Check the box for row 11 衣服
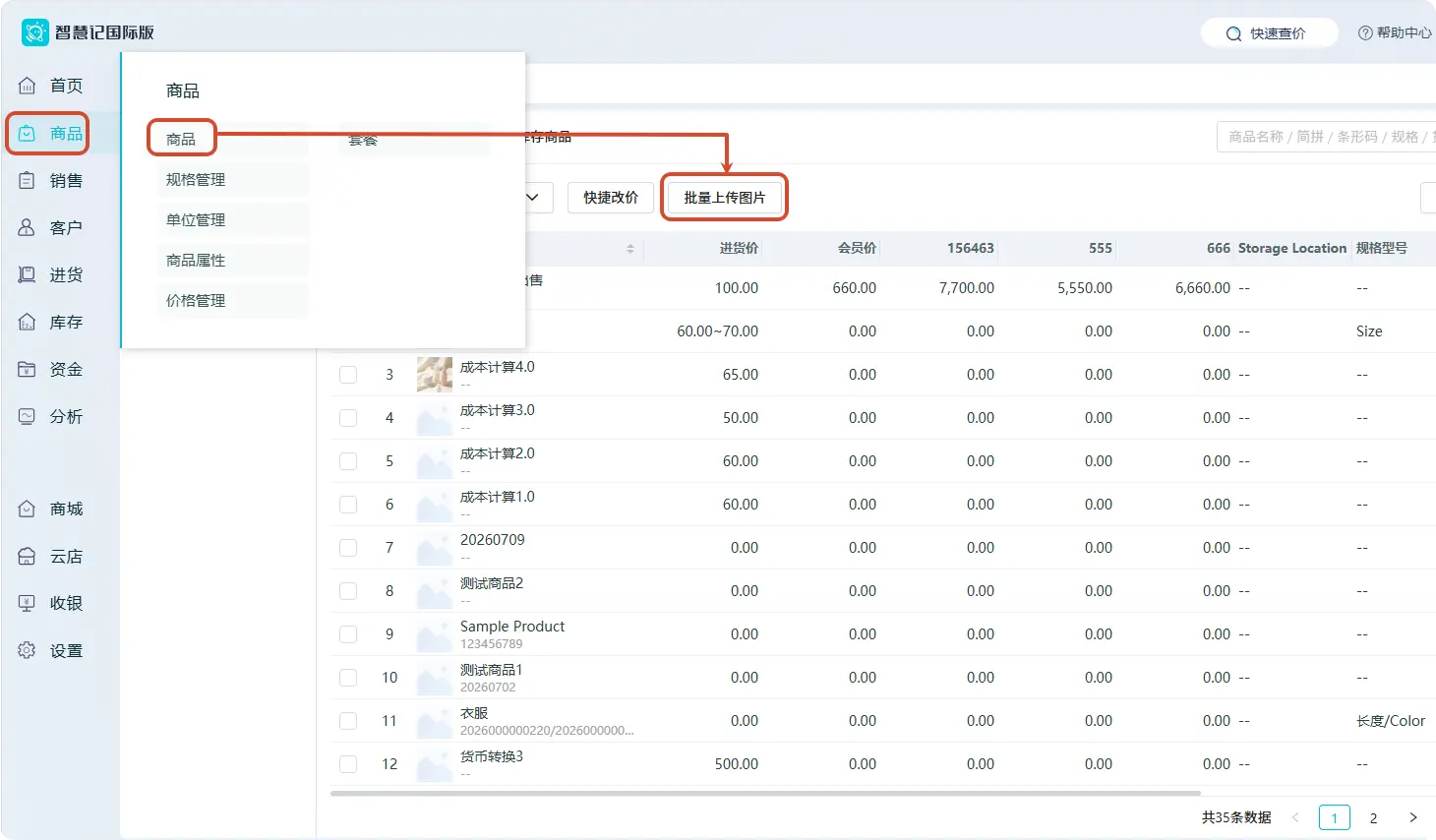Image resolution: width=1436 pixels, height=840 pixels. pyautogui.click(x=348, y=721)
